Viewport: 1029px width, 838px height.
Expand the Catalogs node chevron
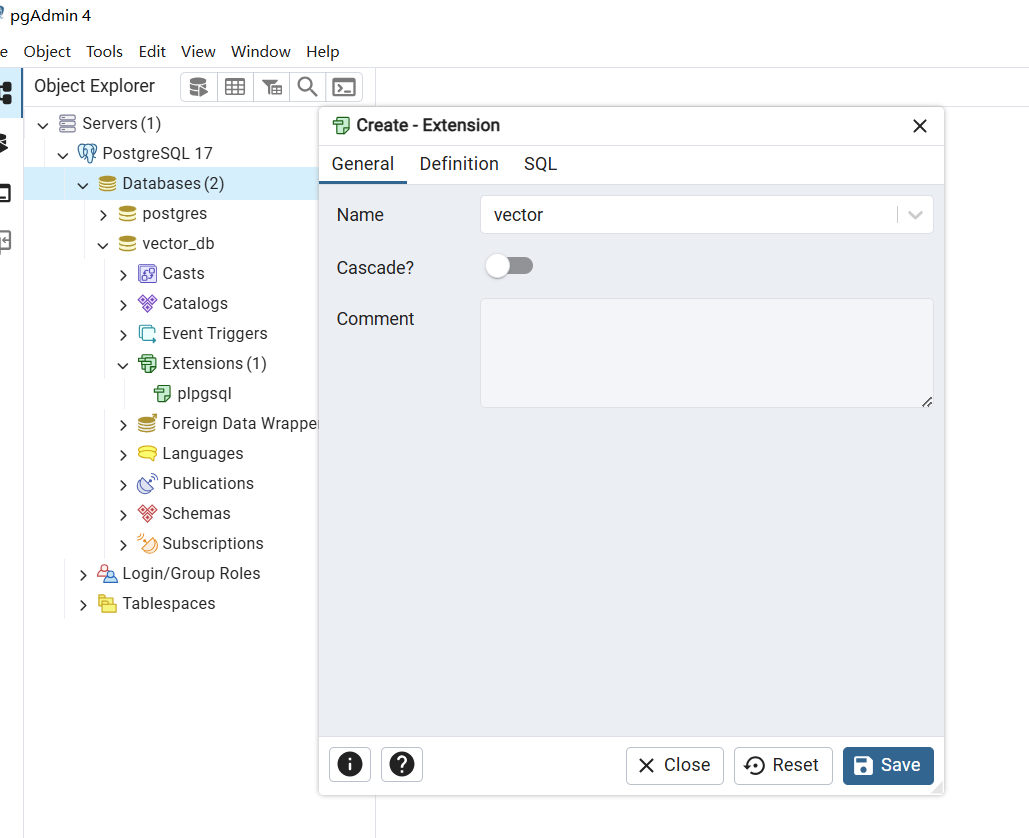click(x=123, y=304)
